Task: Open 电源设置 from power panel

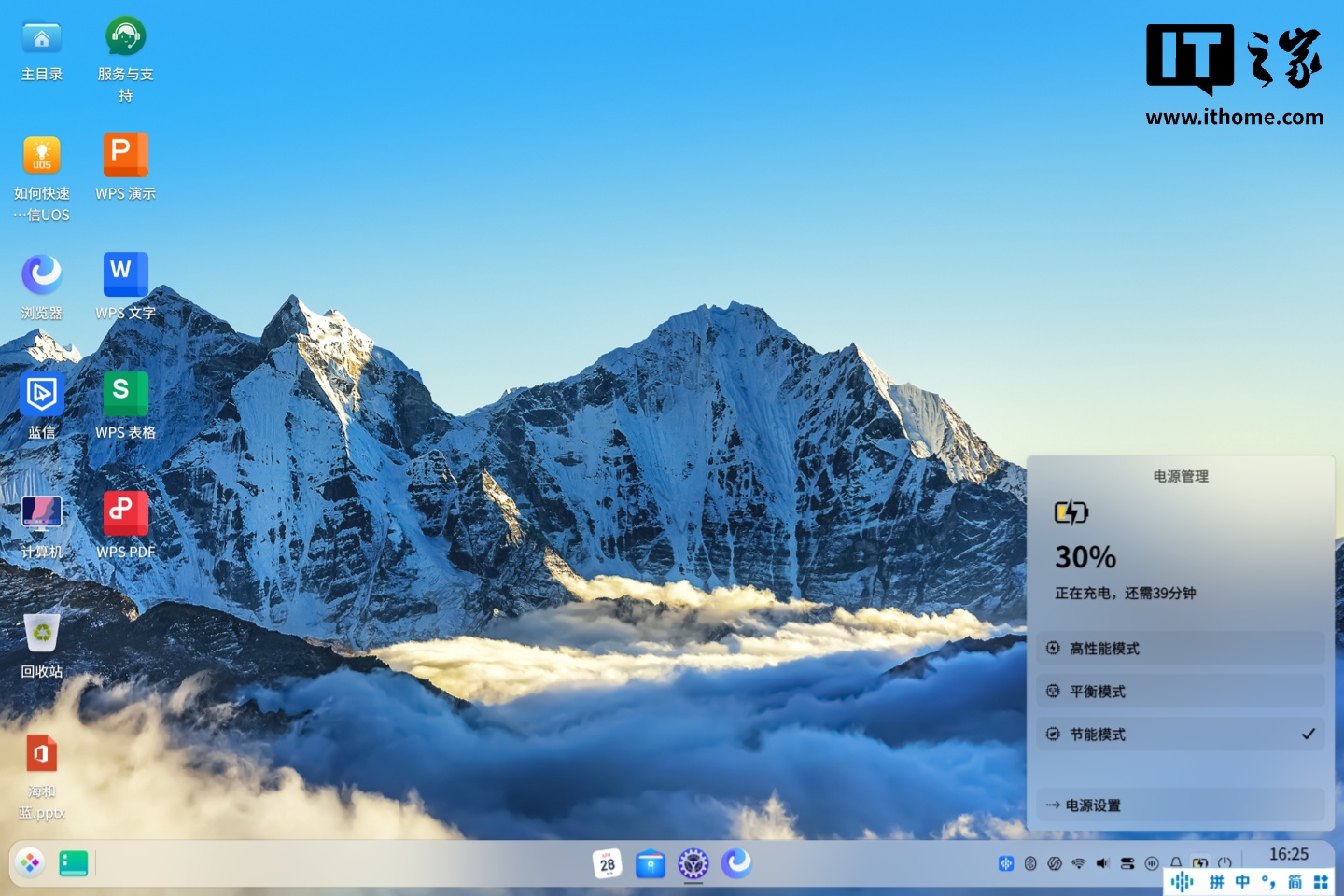Action: coord(1180,805)
